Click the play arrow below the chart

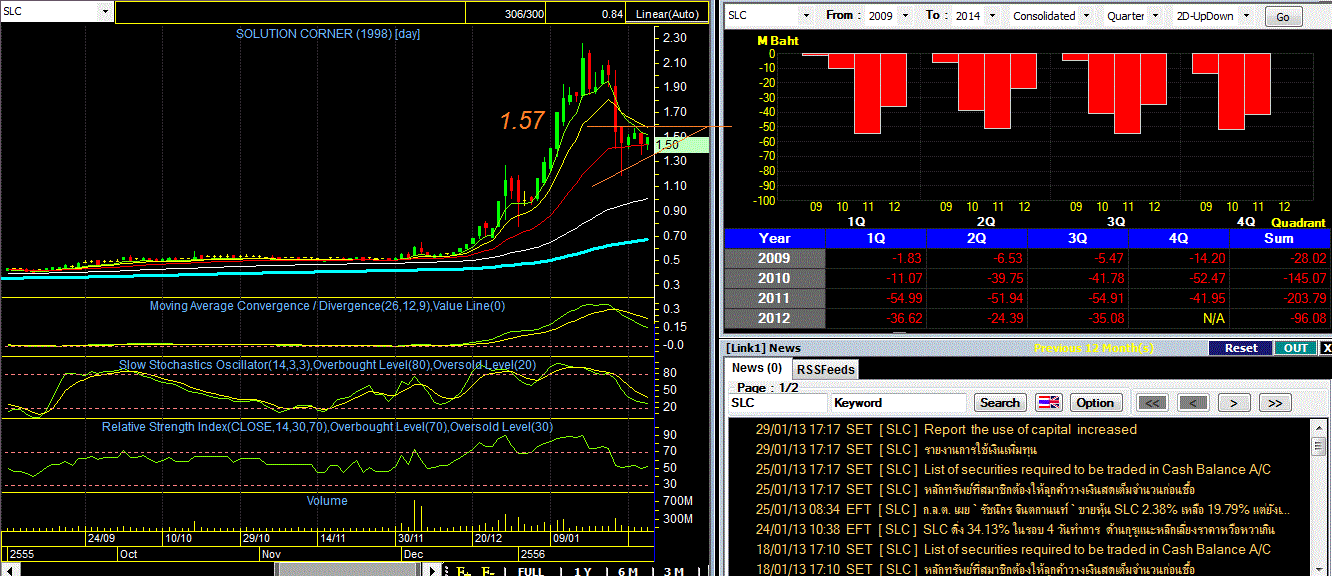432,570
